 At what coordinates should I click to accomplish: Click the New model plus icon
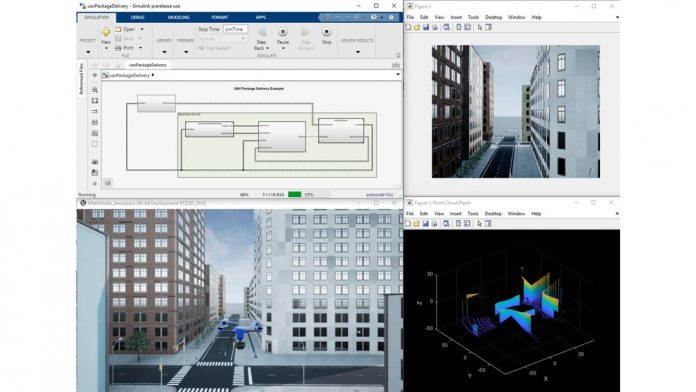106,32
